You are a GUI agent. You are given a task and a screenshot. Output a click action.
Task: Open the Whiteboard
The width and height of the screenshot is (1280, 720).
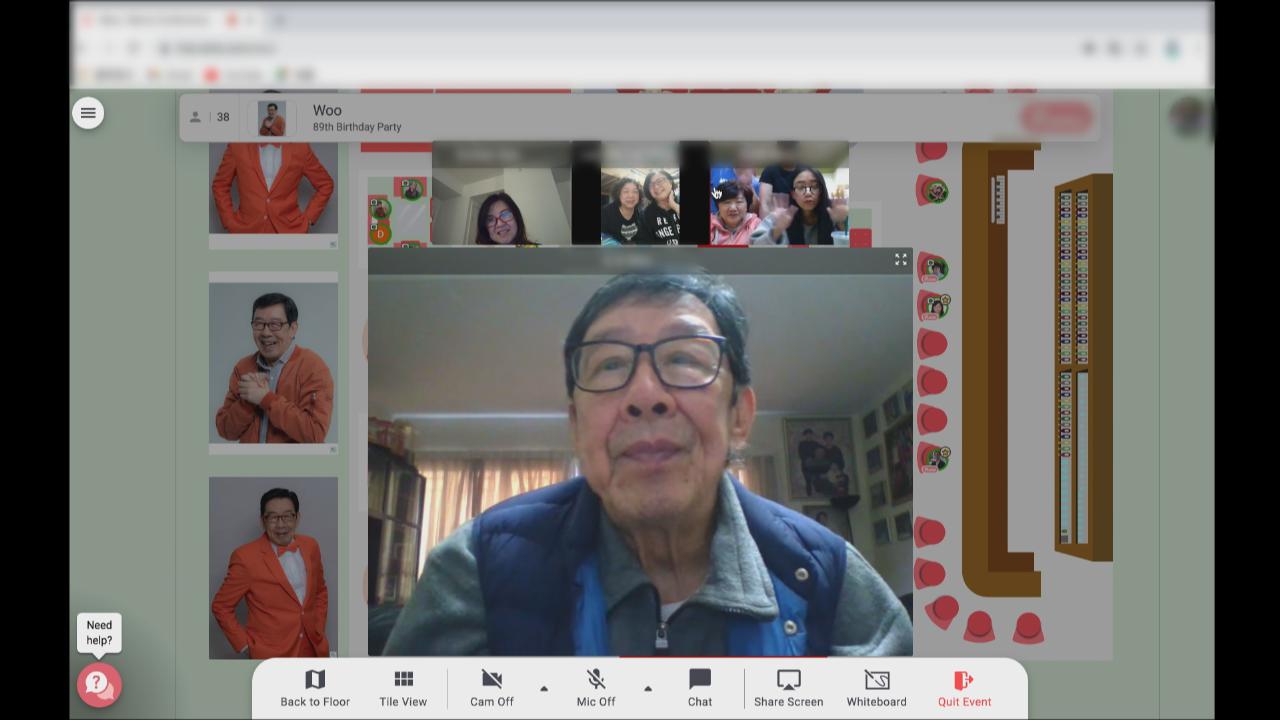tap(876, 688)
